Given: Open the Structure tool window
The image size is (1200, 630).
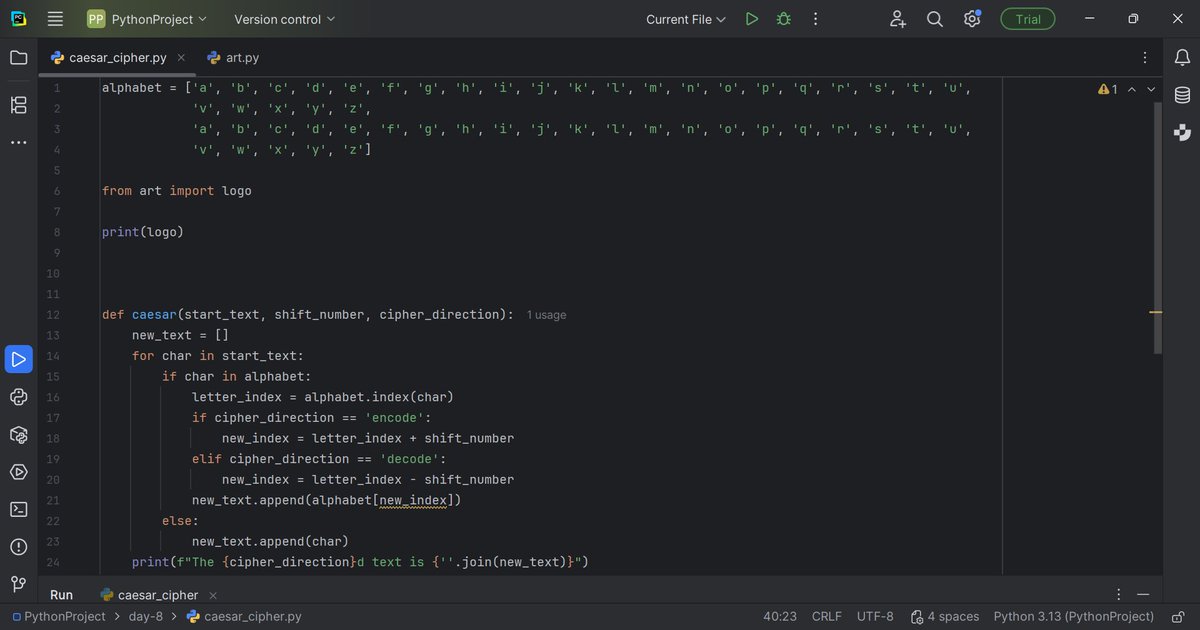Looking at the screenshot, I should coord(18,105).
